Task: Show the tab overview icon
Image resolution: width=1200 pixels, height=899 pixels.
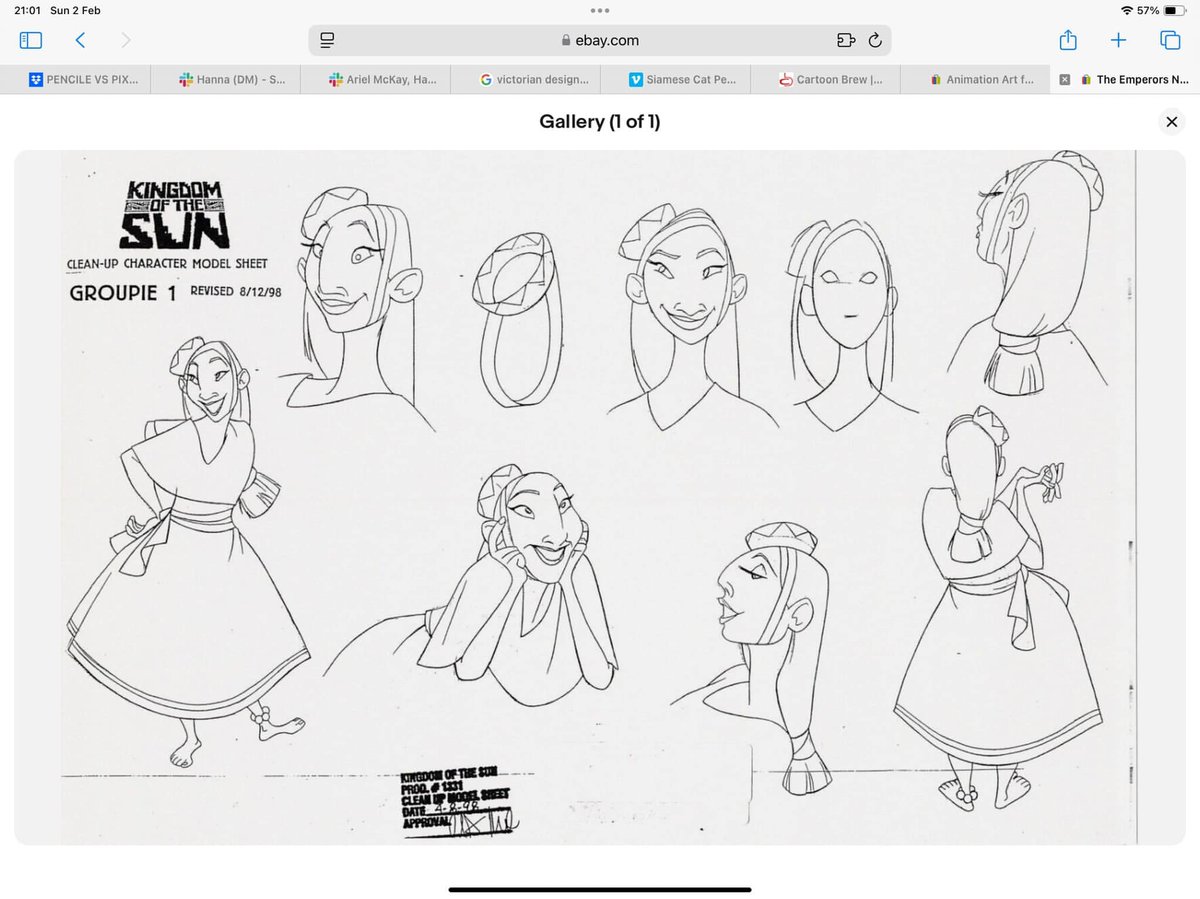Action: [1169, 40]
